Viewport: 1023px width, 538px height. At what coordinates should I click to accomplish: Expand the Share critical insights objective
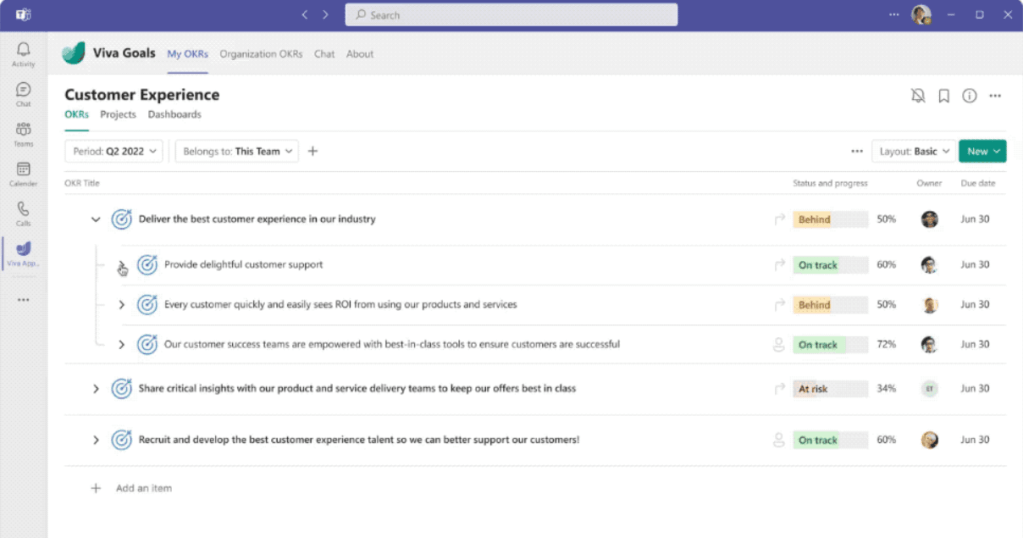[96, 389]
